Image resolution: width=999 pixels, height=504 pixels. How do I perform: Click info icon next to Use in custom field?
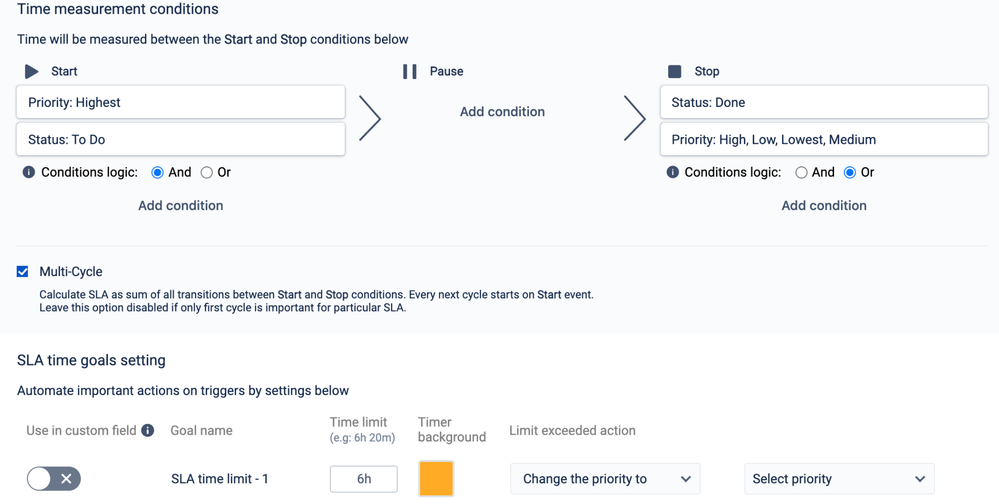tap(148, 430)
